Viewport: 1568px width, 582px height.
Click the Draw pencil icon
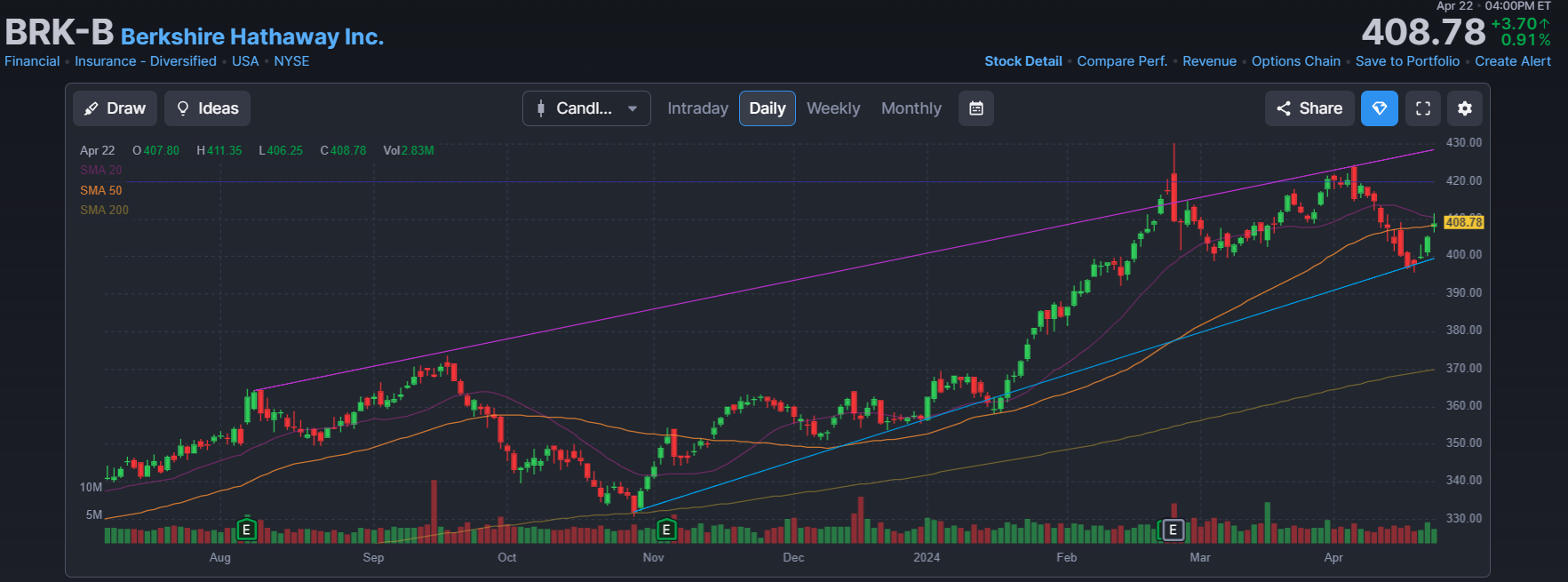(x=91, y=108)
